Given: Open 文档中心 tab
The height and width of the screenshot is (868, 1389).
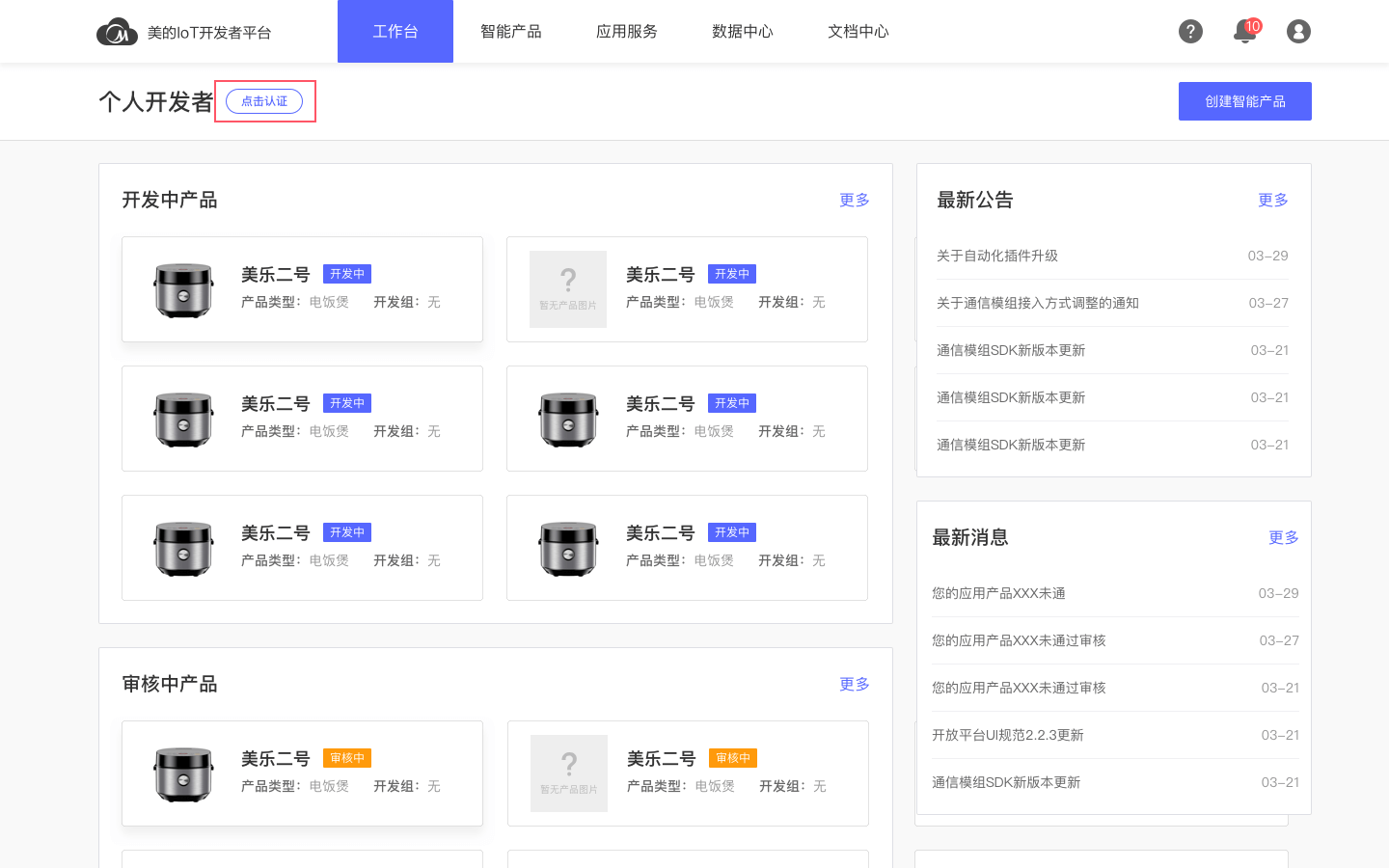Looking at the screenshot, I should point(858,32).
